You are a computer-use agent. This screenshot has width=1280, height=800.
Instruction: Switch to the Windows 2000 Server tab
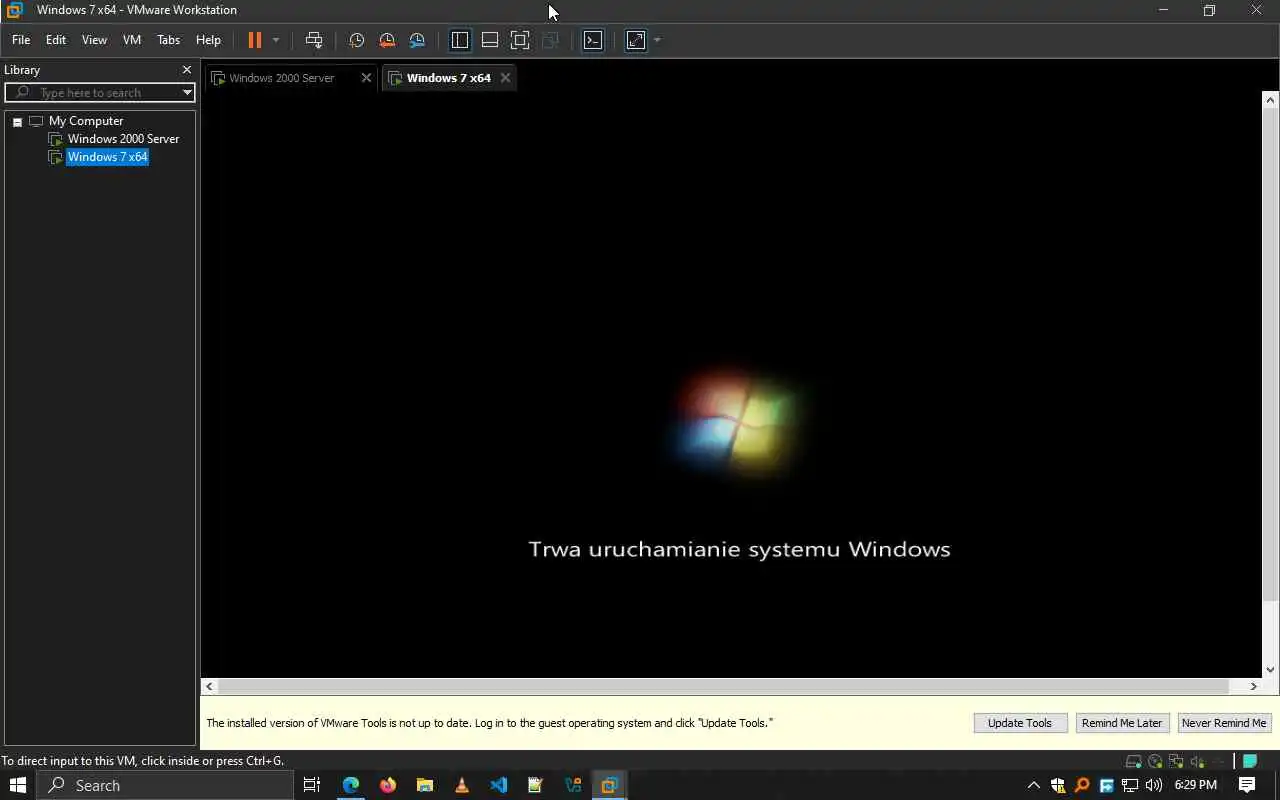coord(281,78)
